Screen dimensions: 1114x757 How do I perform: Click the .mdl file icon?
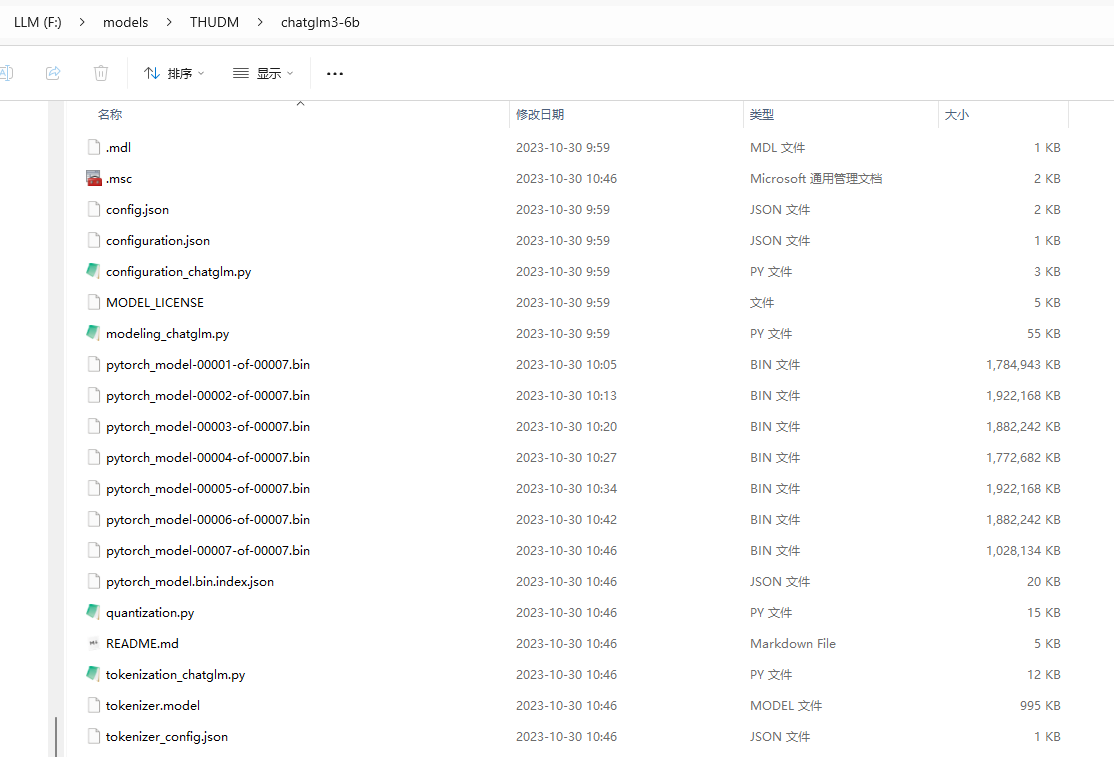[94, 147]
